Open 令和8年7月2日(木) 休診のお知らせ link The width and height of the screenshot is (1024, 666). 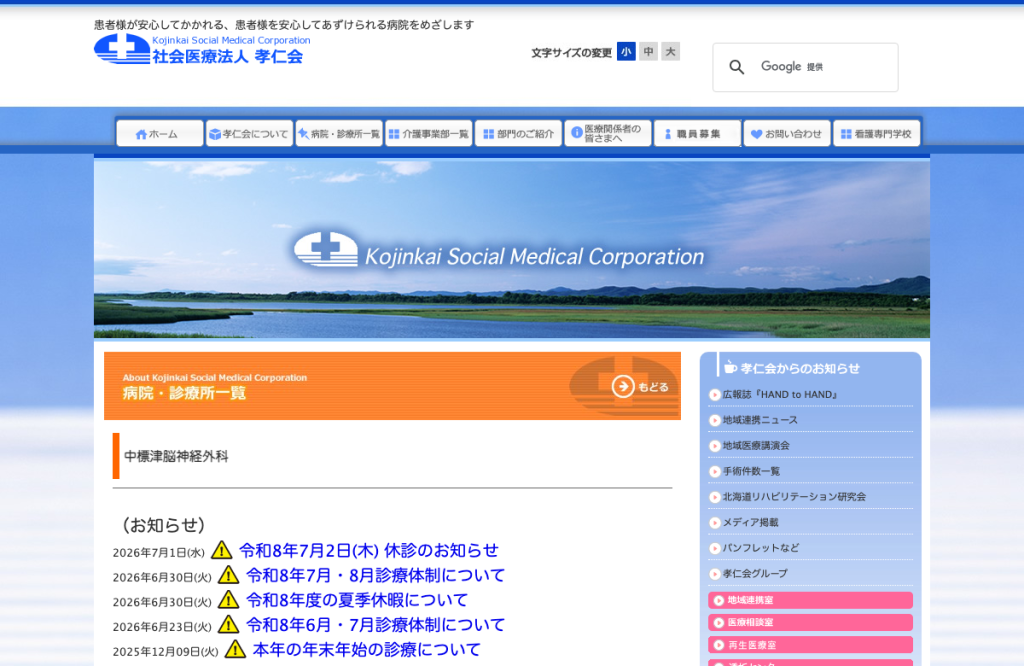point(369,550)
